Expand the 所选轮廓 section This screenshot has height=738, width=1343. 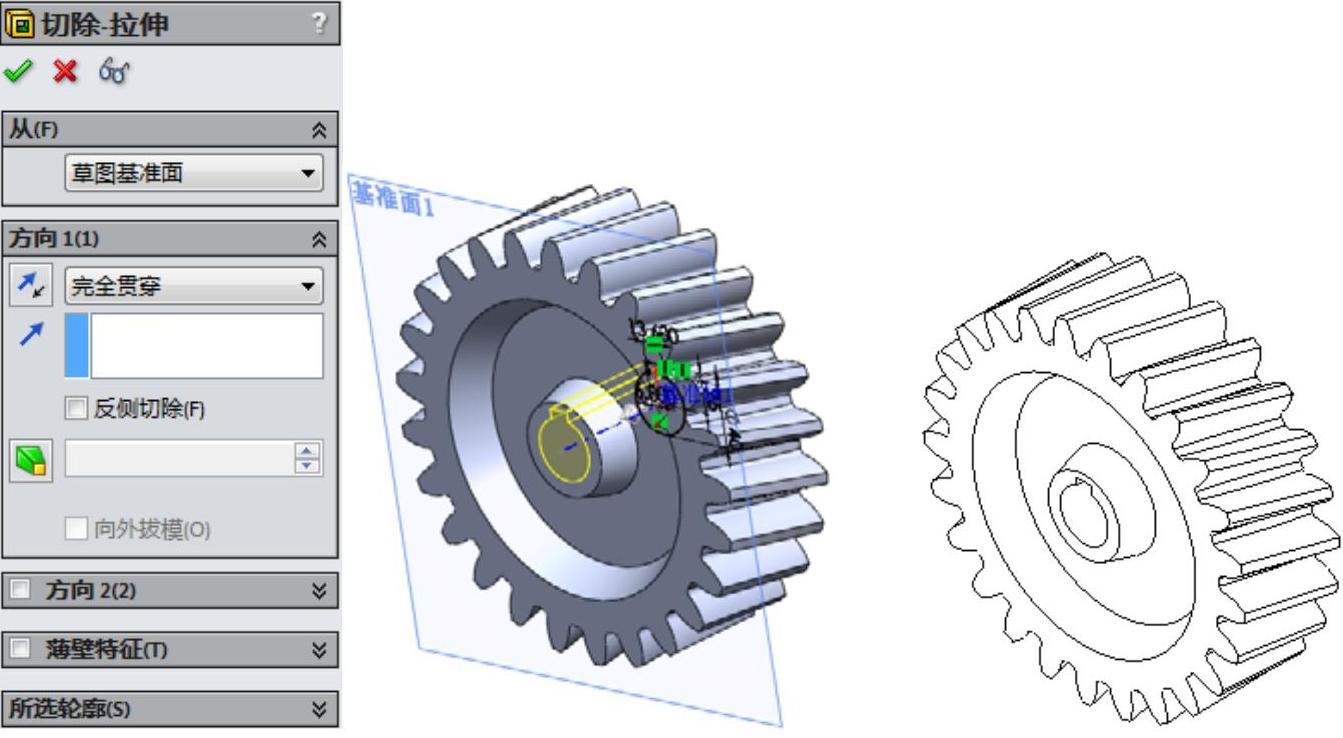319,710
